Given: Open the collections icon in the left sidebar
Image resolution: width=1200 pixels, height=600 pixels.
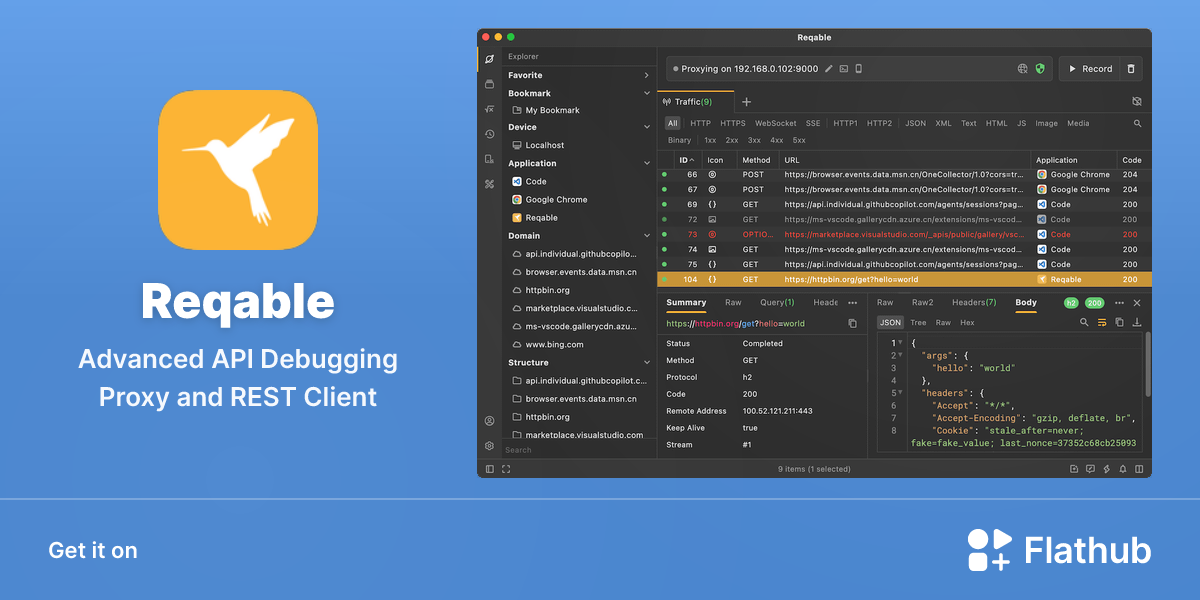Looking at the screenshot, I should (489, 84).
